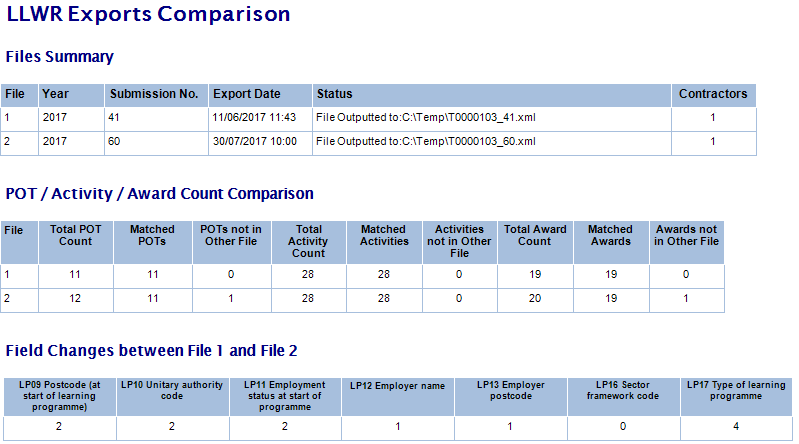
Task: Click the Total POT Count link for File 2
Action: tap(74, 300)
